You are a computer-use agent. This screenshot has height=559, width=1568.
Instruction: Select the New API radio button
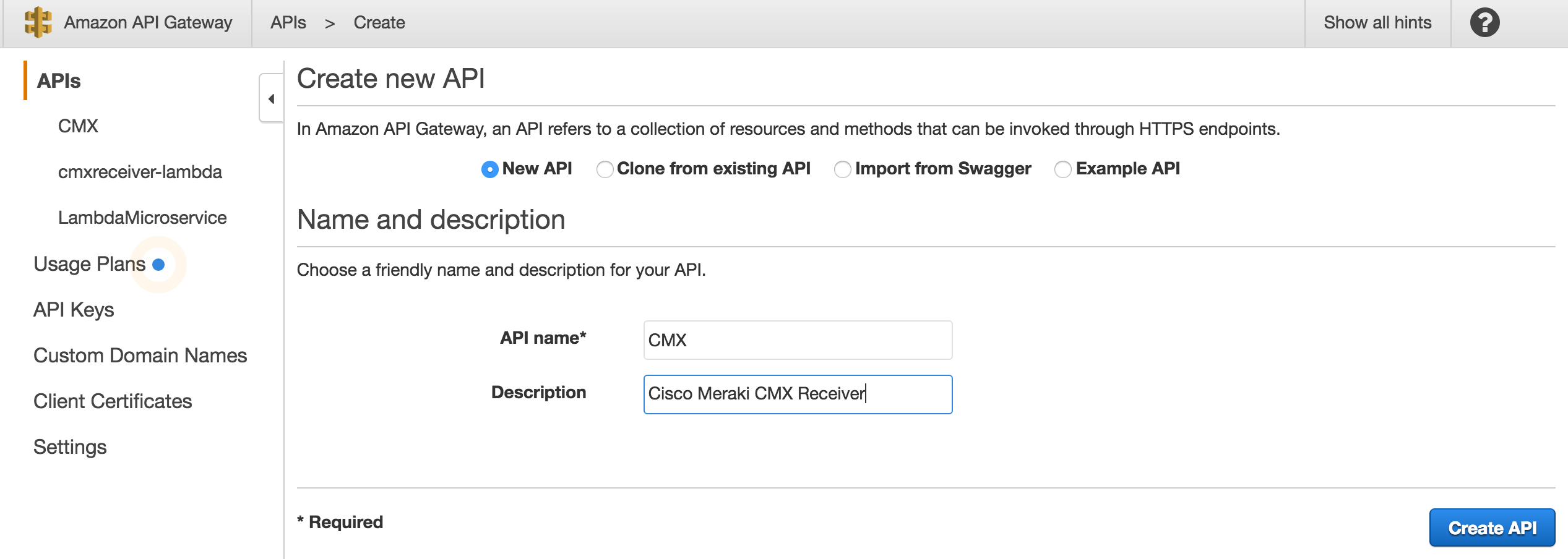pos(489,169)
